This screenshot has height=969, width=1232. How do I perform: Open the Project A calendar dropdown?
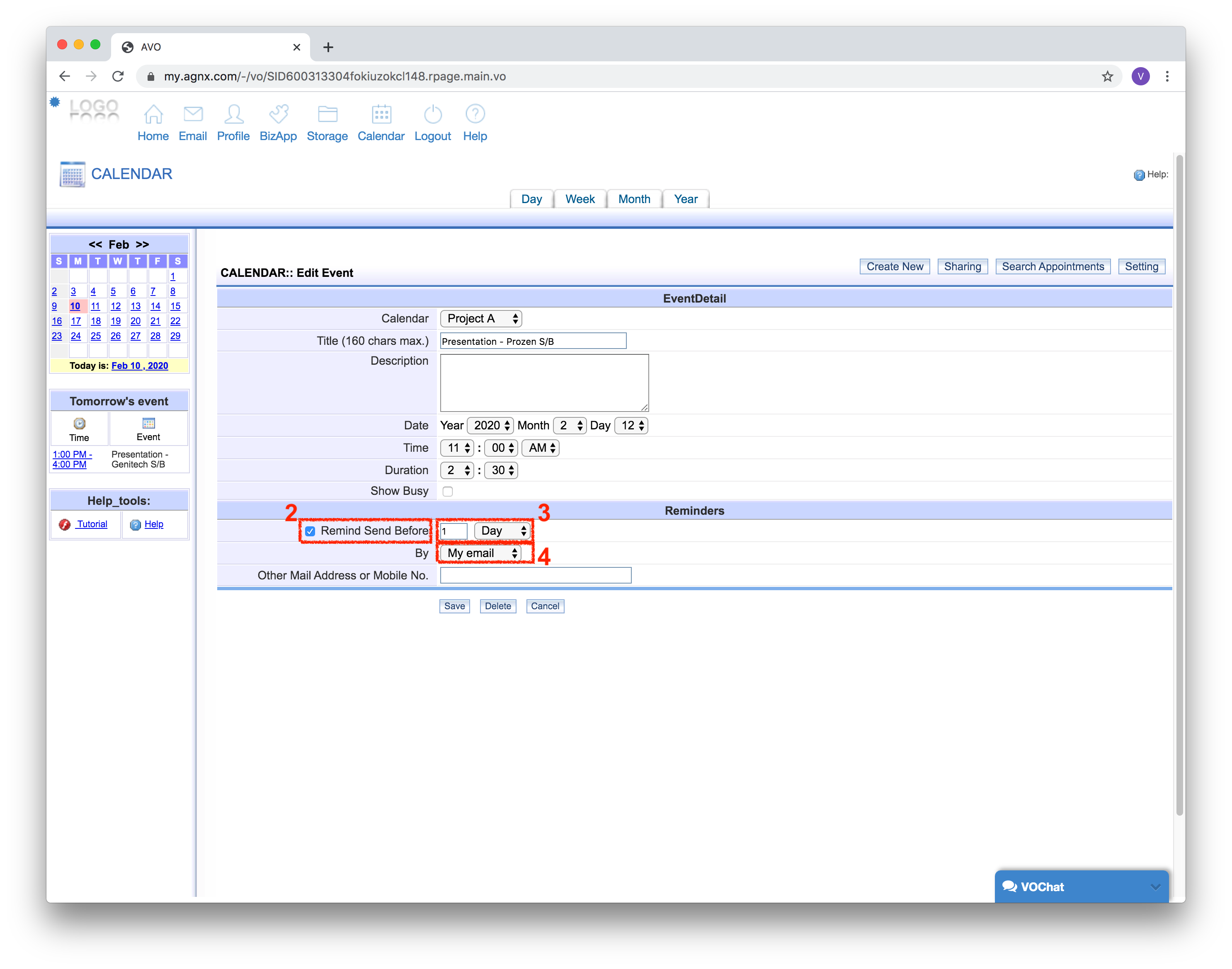pyautogui.click(x=481, y=319)
